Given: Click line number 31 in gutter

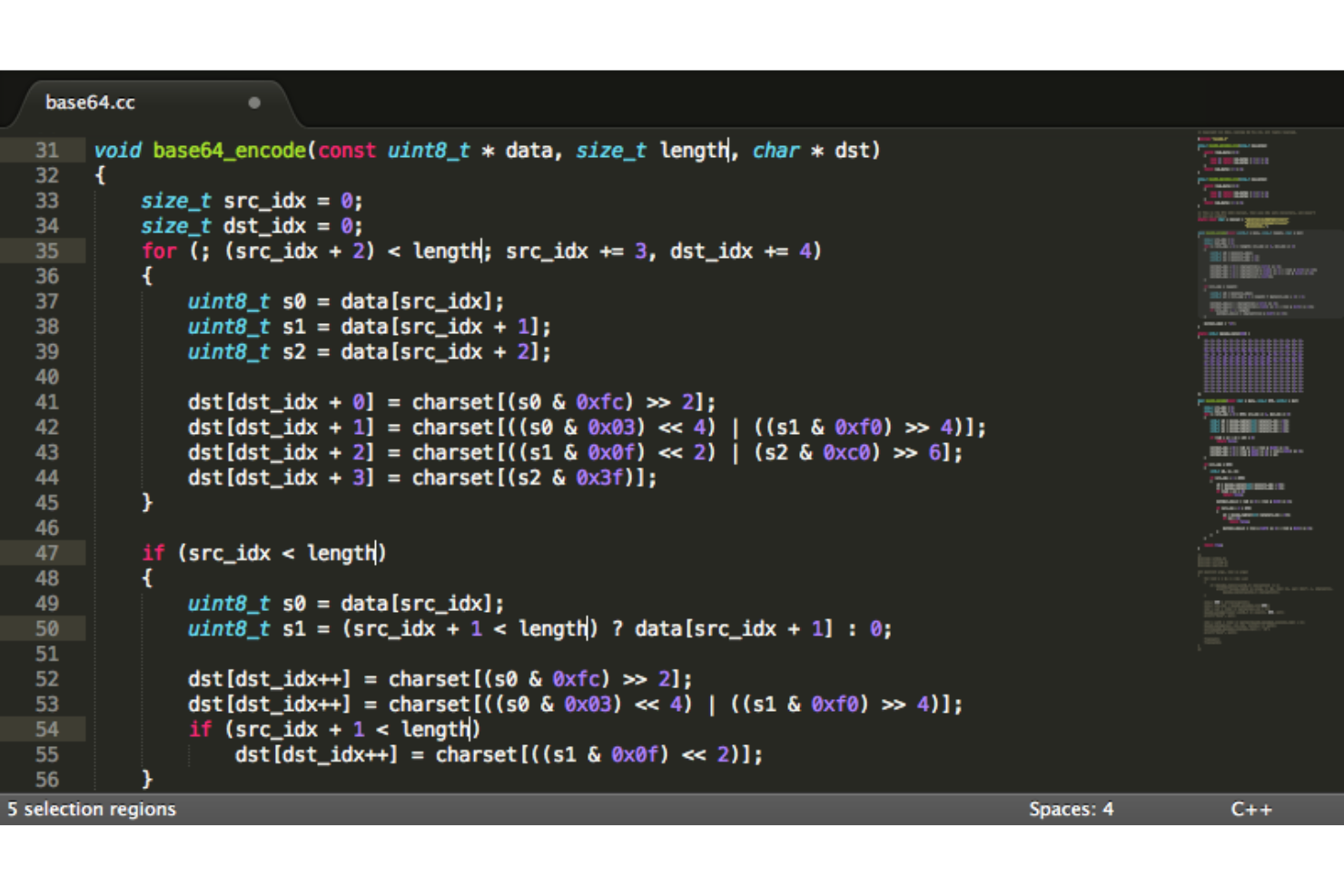Looking at the screenshot, I should coord(47,150).
